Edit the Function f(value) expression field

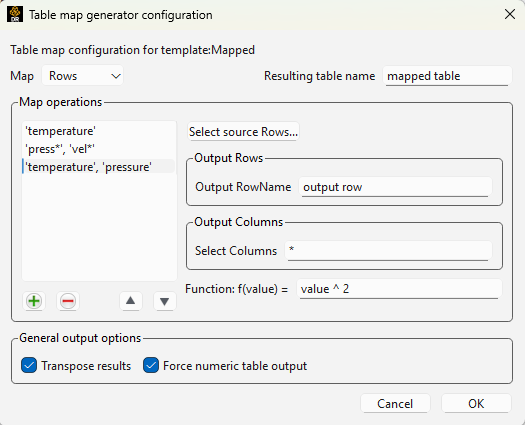pyautogui.click(x=399, y=289)
